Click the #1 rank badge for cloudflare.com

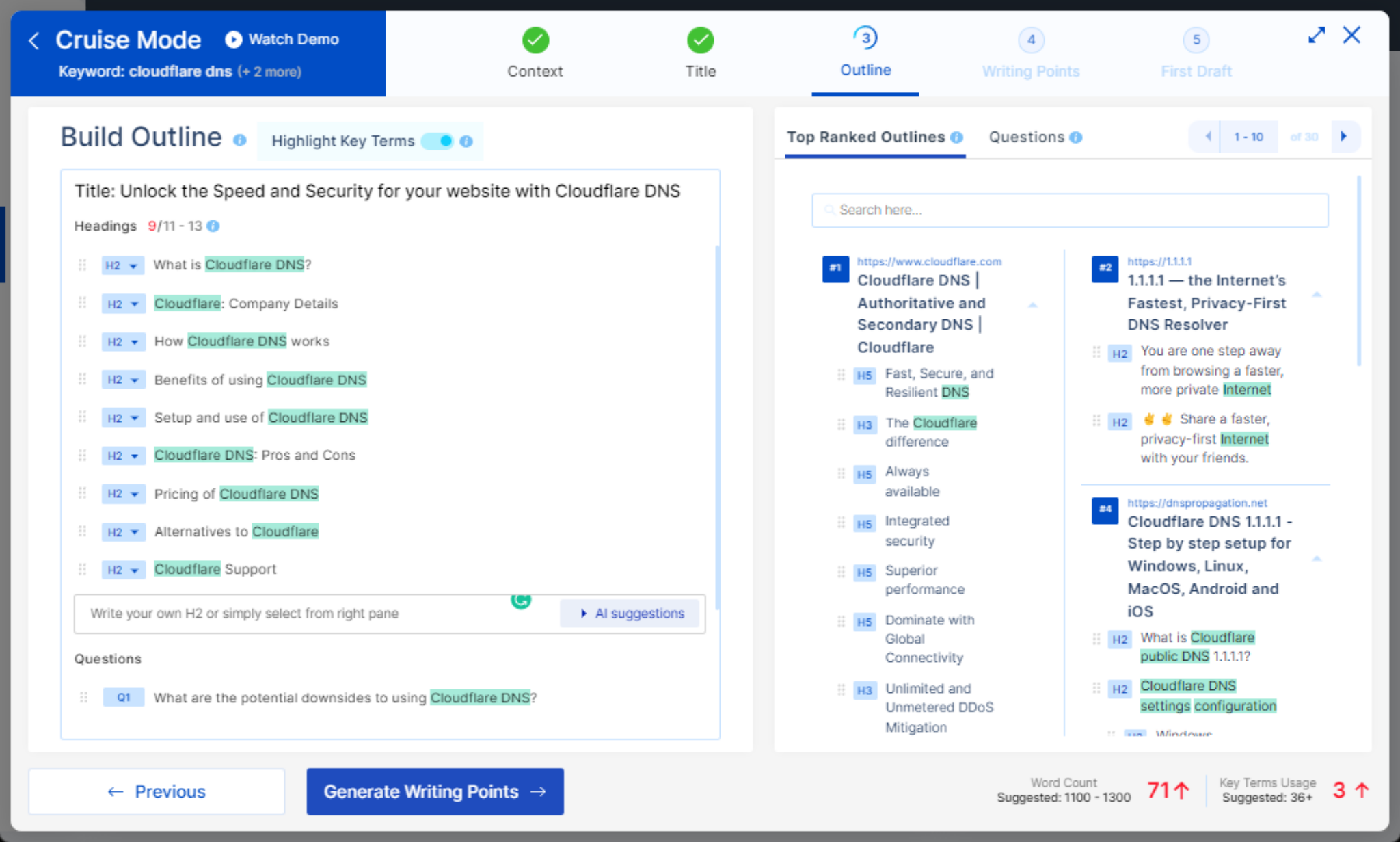[x=835, y=269]
